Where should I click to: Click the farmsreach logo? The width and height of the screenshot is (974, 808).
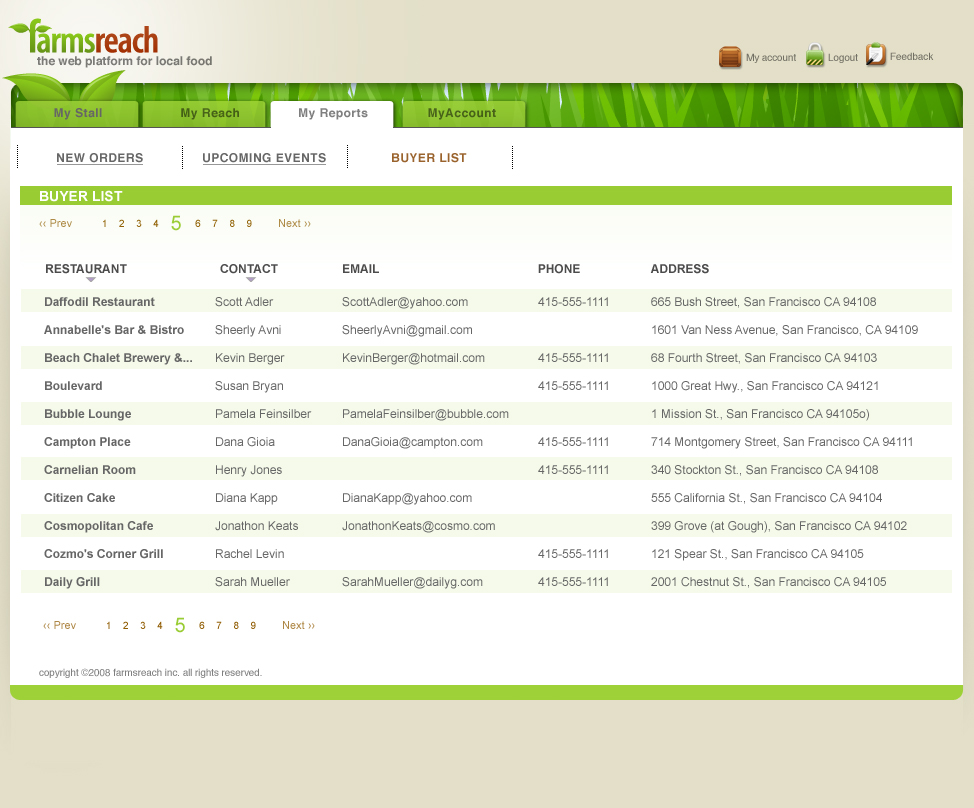95,42
